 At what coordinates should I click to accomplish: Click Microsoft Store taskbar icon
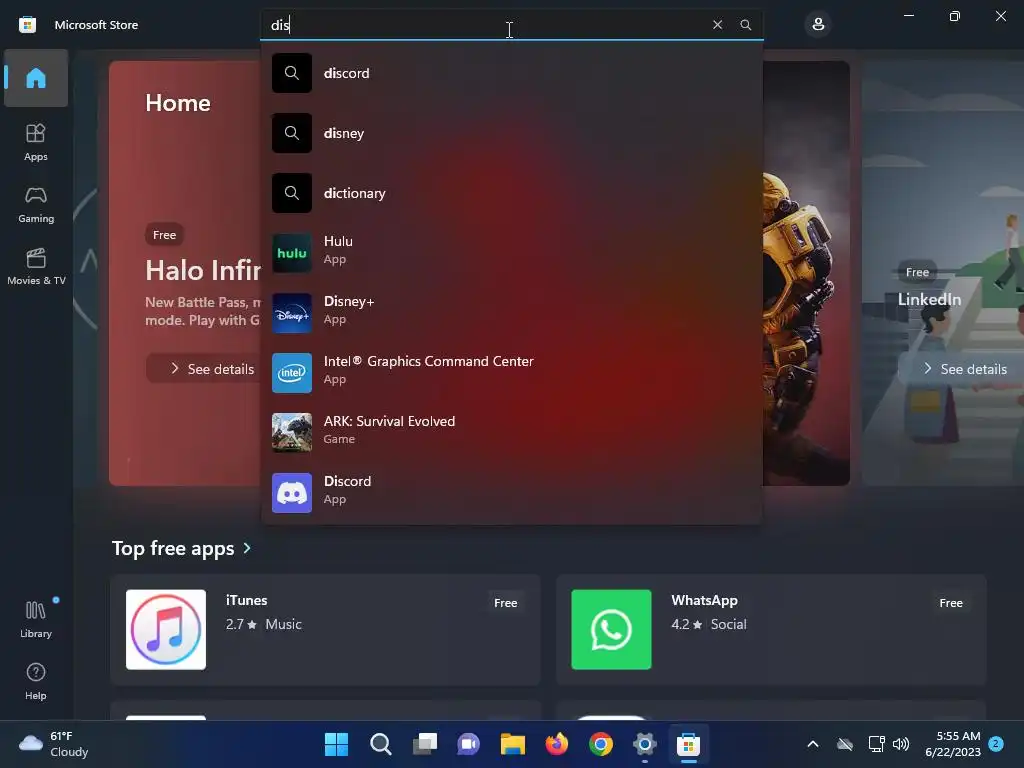(x=688, y=744)
